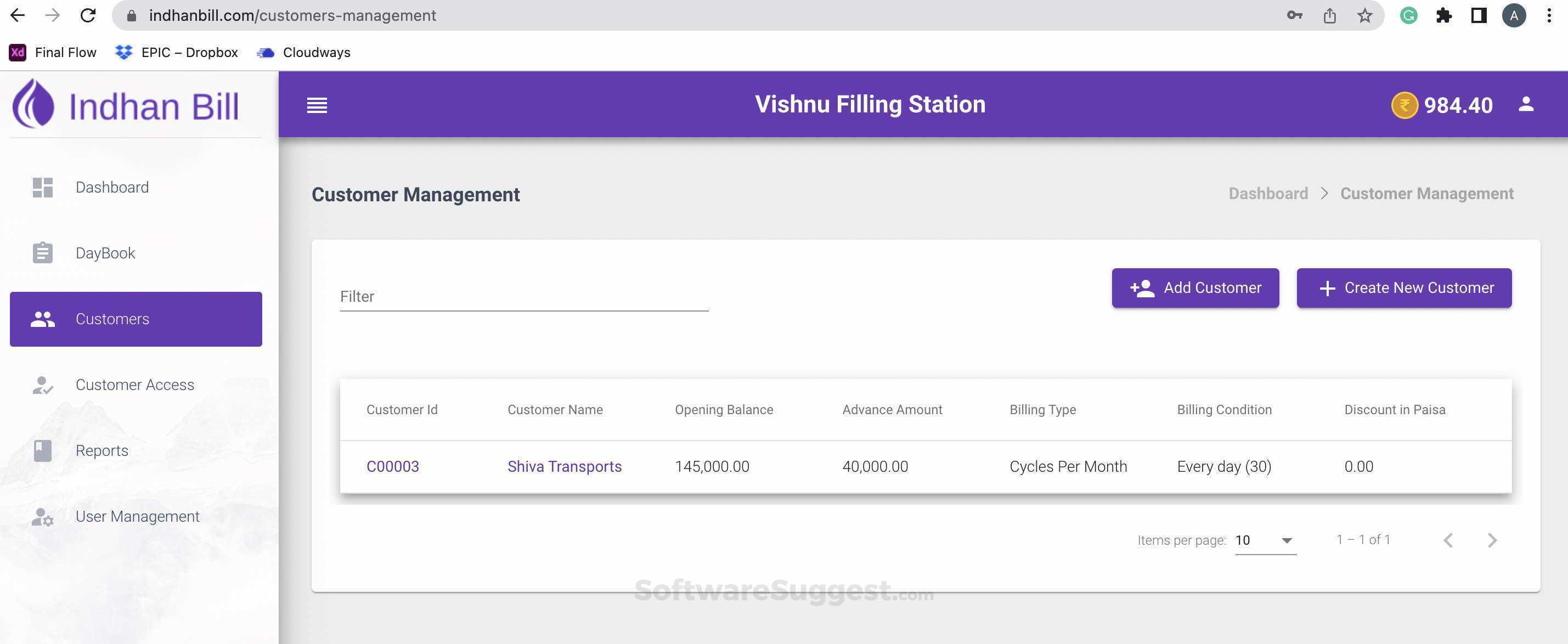Image resolution: width=1568 pixels, height=644 pixels.
Task: Click the rupee coin balance icon
Action: coord(1405,105)
